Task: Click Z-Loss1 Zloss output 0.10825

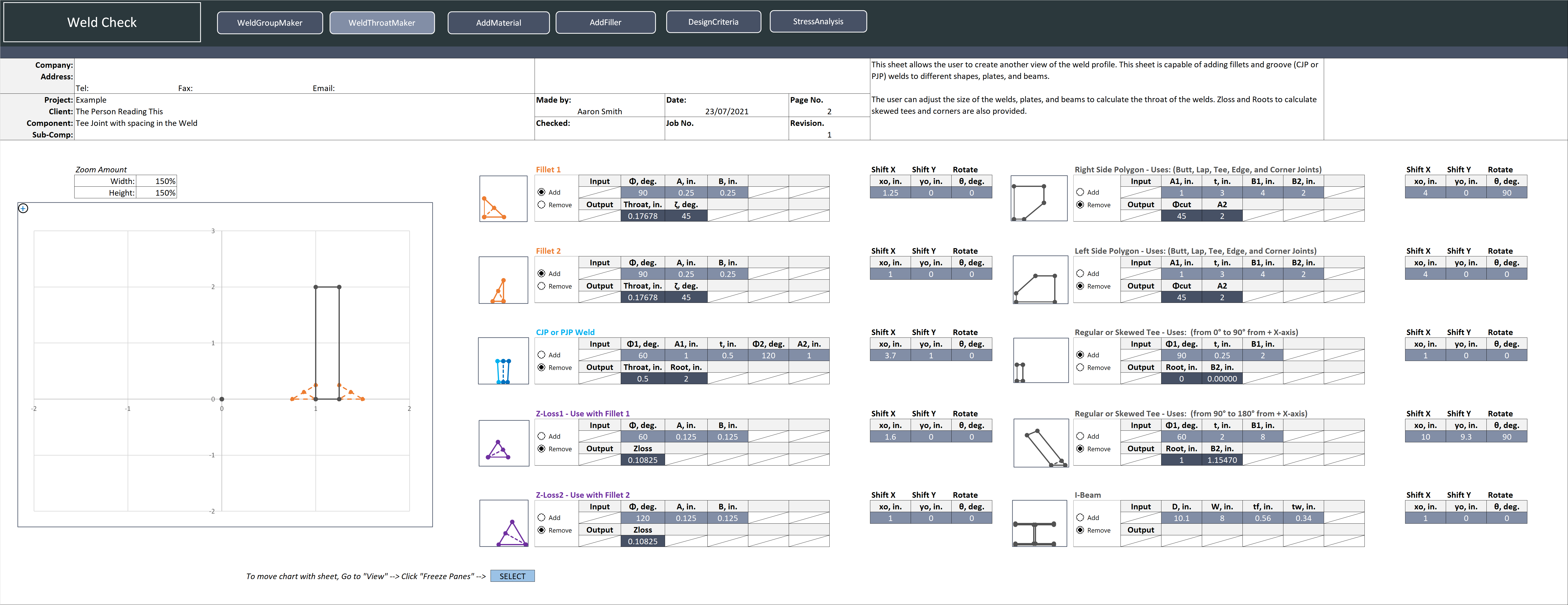Action: click(x=643, y=460)
